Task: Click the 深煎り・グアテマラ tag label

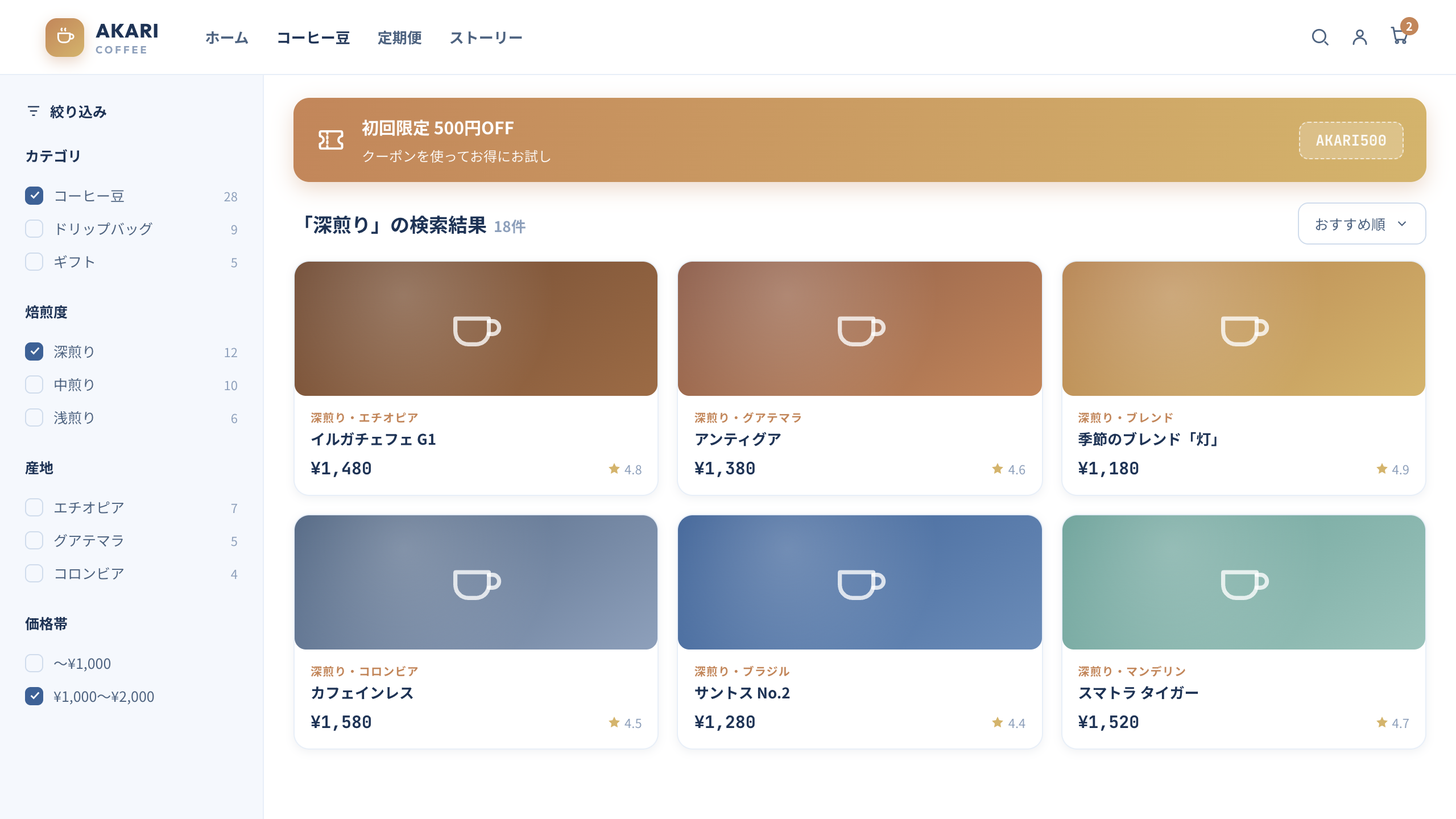Action: 748,417
